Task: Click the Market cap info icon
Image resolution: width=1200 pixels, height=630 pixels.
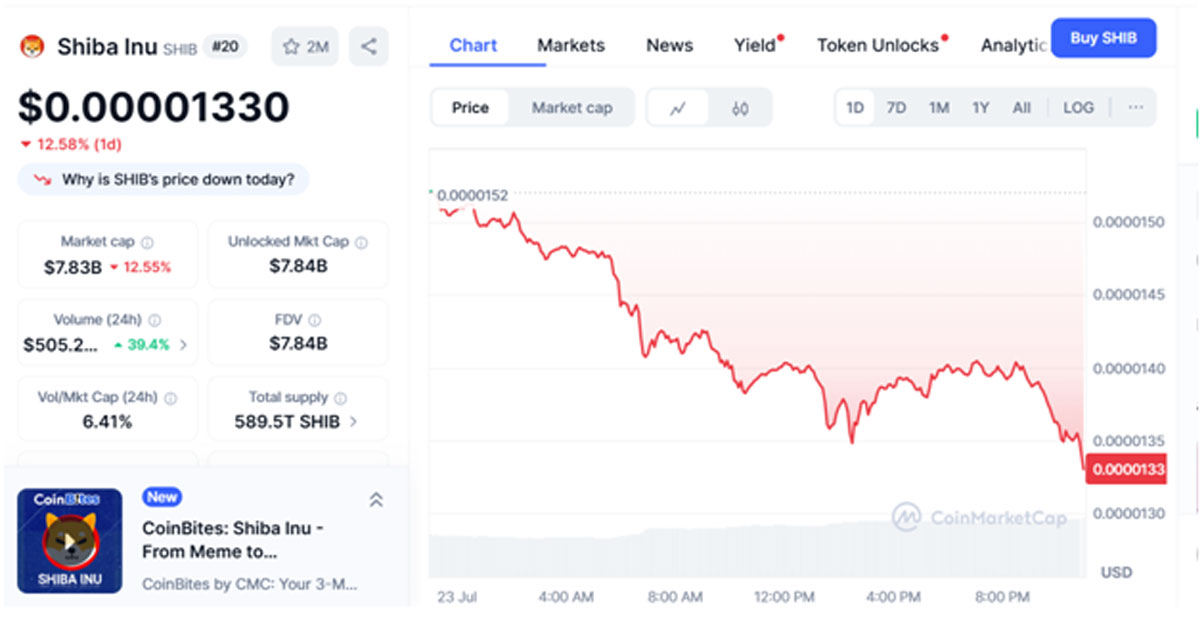Action: pyautogui.click(x=147, y=242)
